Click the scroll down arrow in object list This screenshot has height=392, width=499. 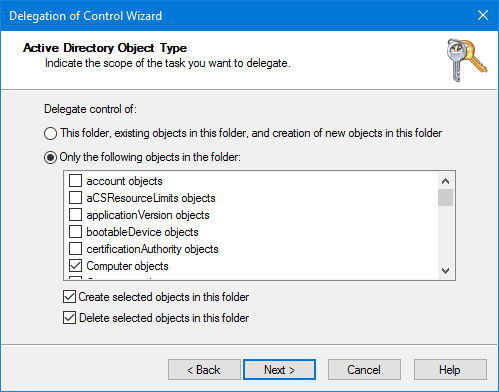[445, 271]
